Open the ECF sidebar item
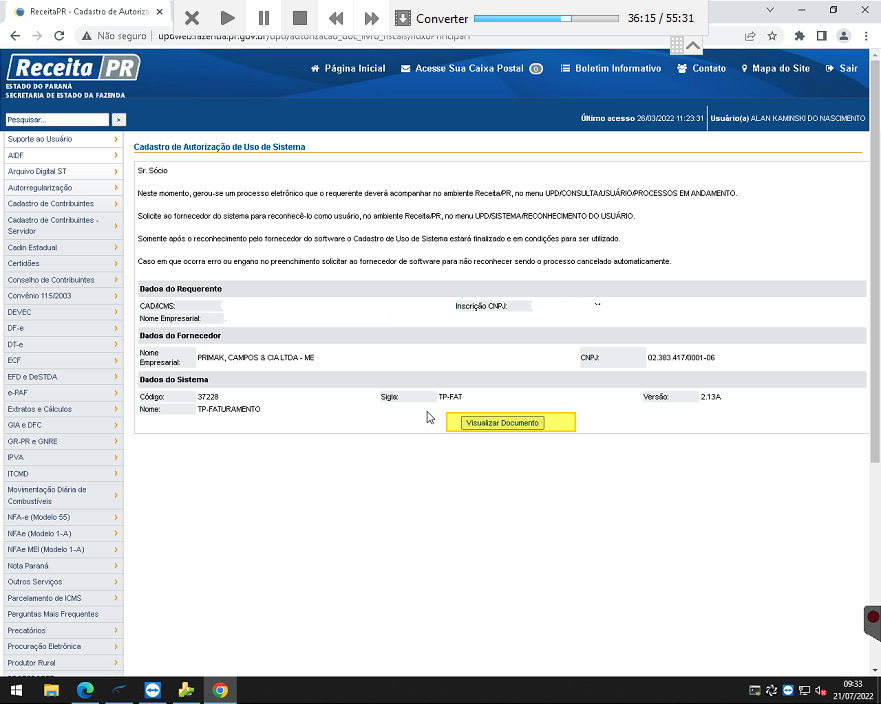This screenshot has width=881, height=704. [x=63, y=360]
